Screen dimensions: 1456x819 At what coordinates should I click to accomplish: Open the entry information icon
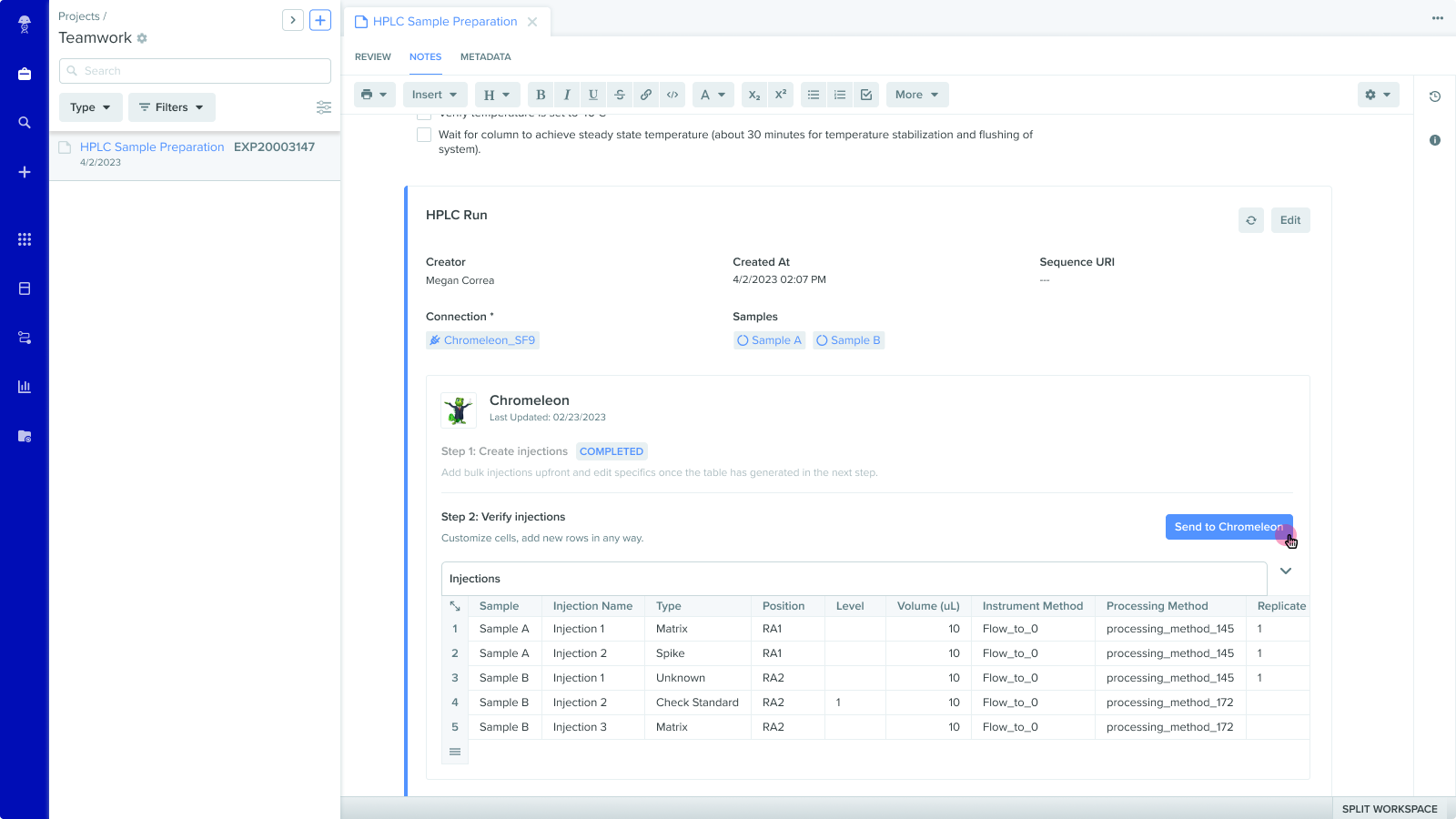tap(1435, 140)
